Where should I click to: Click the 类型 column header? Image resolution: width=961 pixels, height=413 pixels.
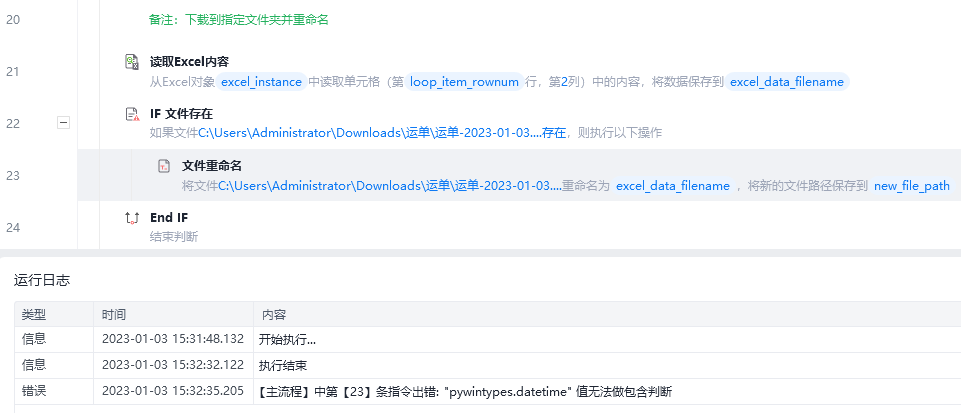[34, 315]
